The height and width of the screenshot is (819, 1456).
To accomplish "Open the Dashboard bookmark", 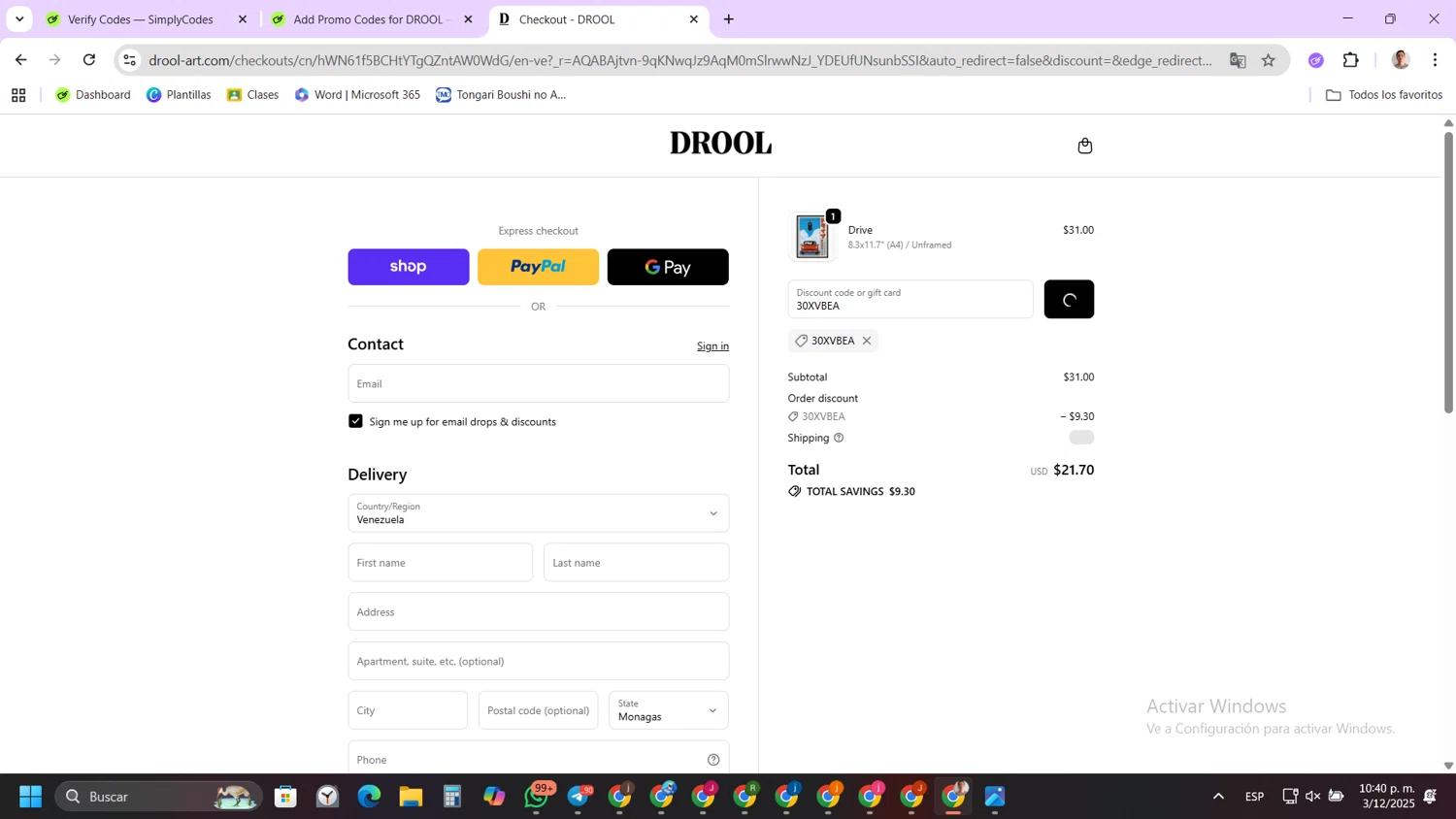I will click(93, 95).
